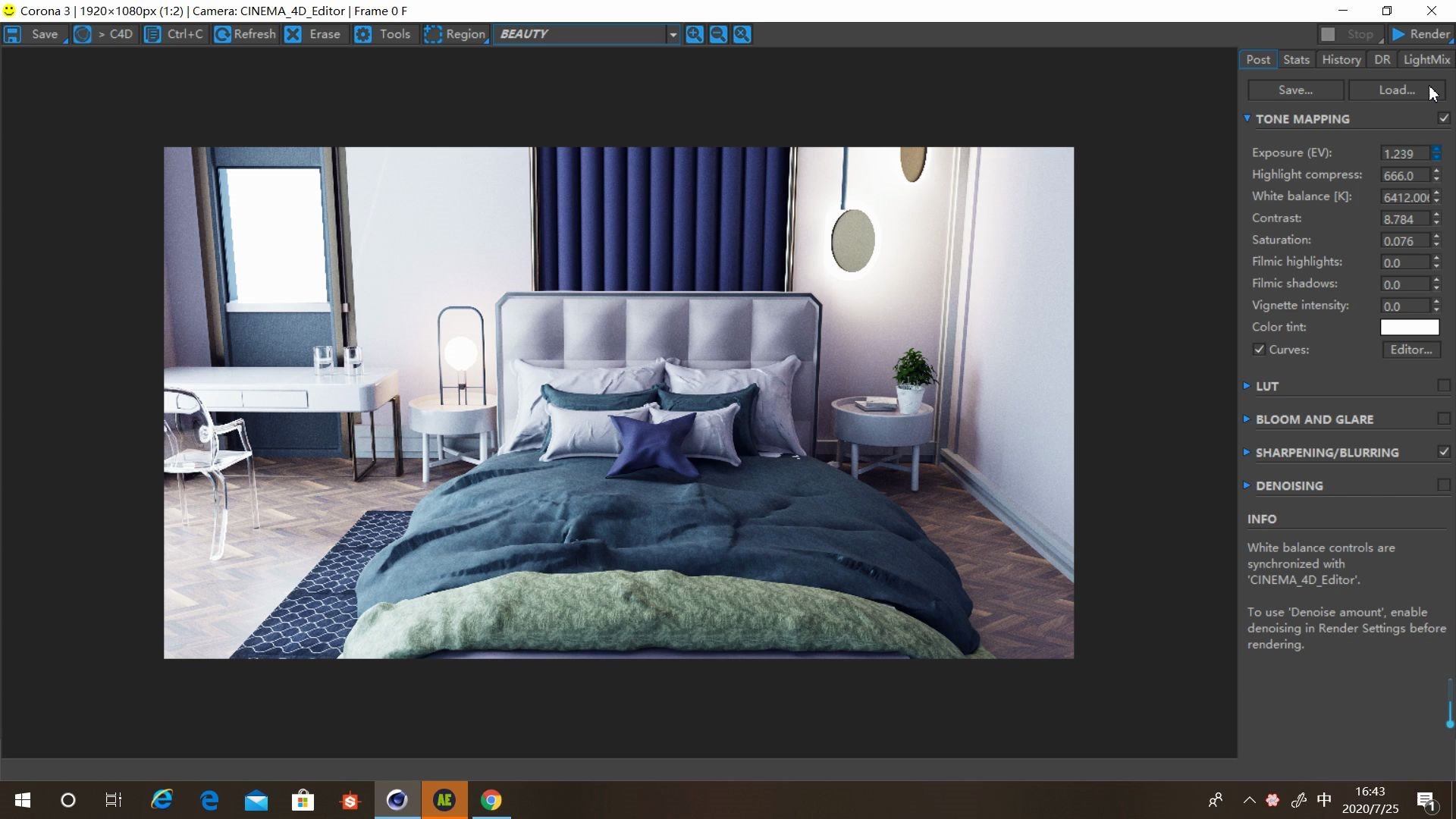Click the Save disk icon in toolbar
This screenshot has width=1456, height=819.
13,34
